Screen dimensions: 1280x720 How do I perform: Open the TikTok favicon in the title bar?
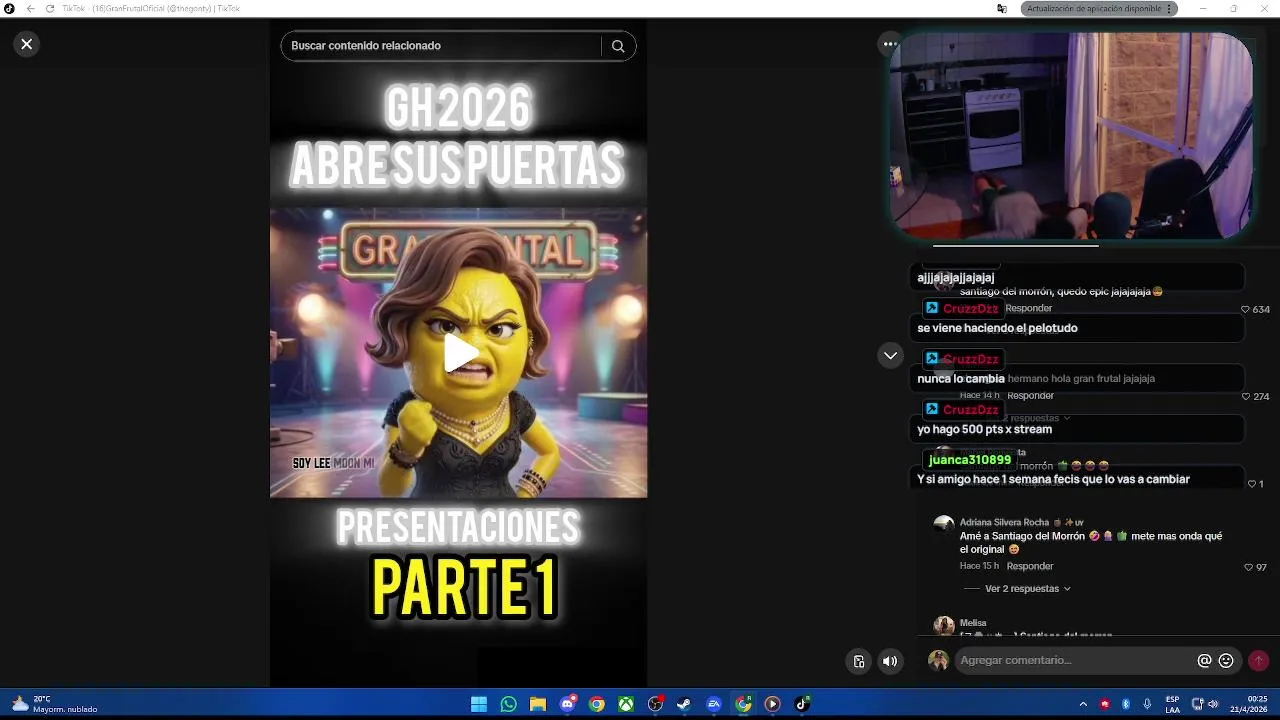pyautogui.click(x=9, y=8)
